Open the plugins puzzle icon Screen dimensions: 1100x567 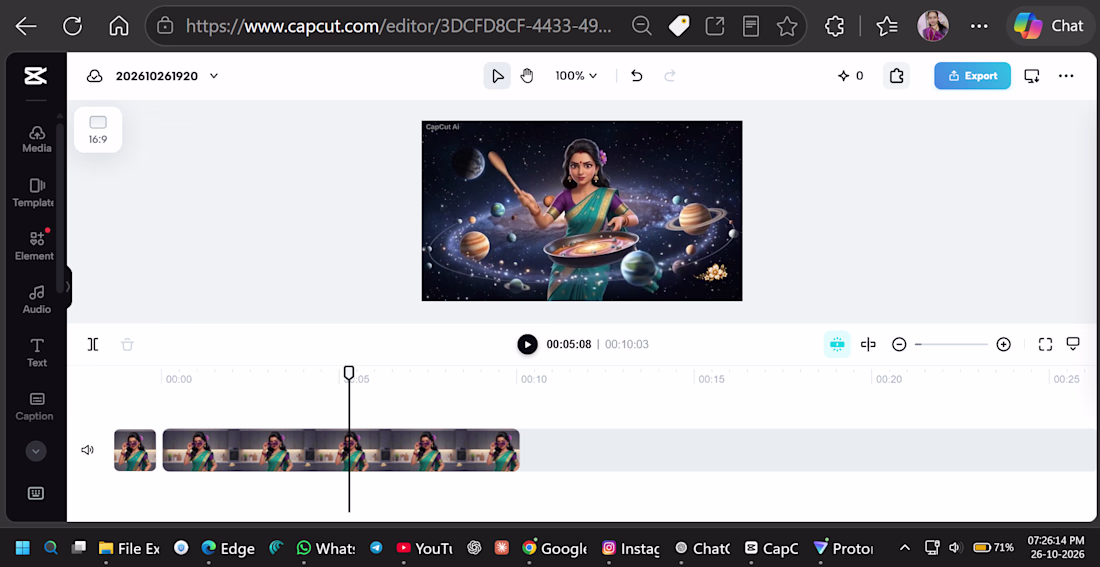click(896, 76)
